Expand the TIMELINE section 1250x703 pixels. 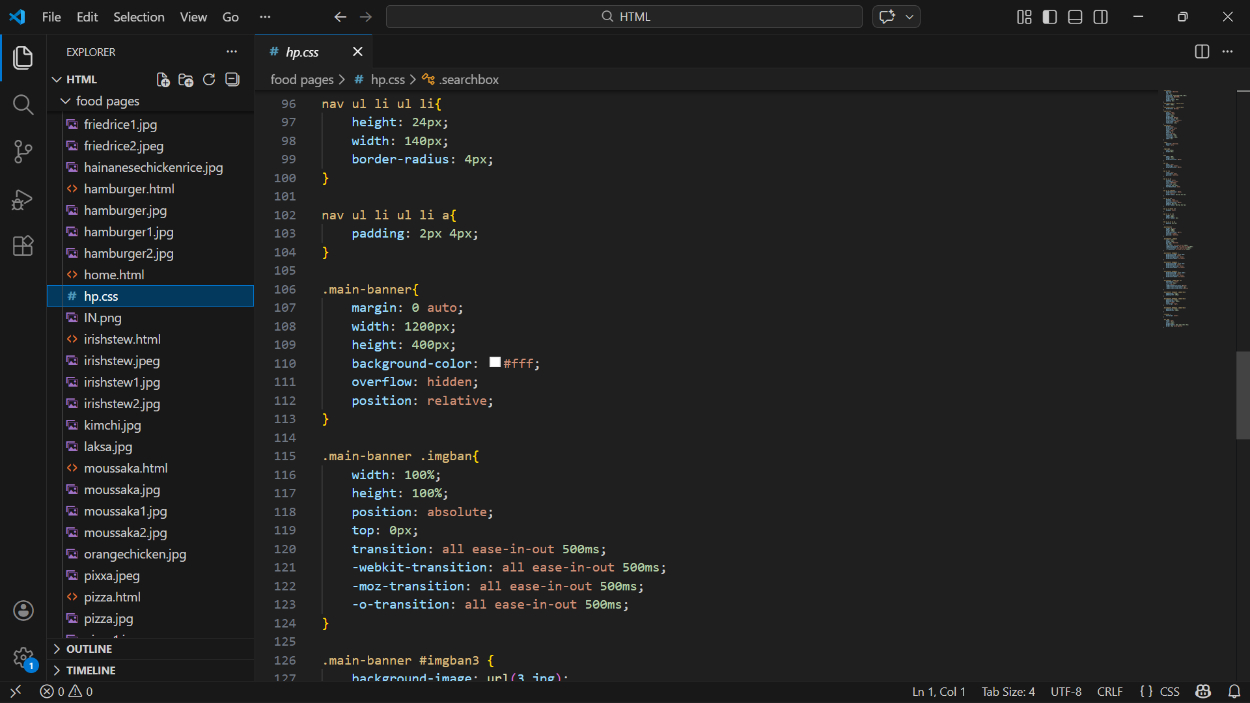pyautogui.click(x=90, y=670)
